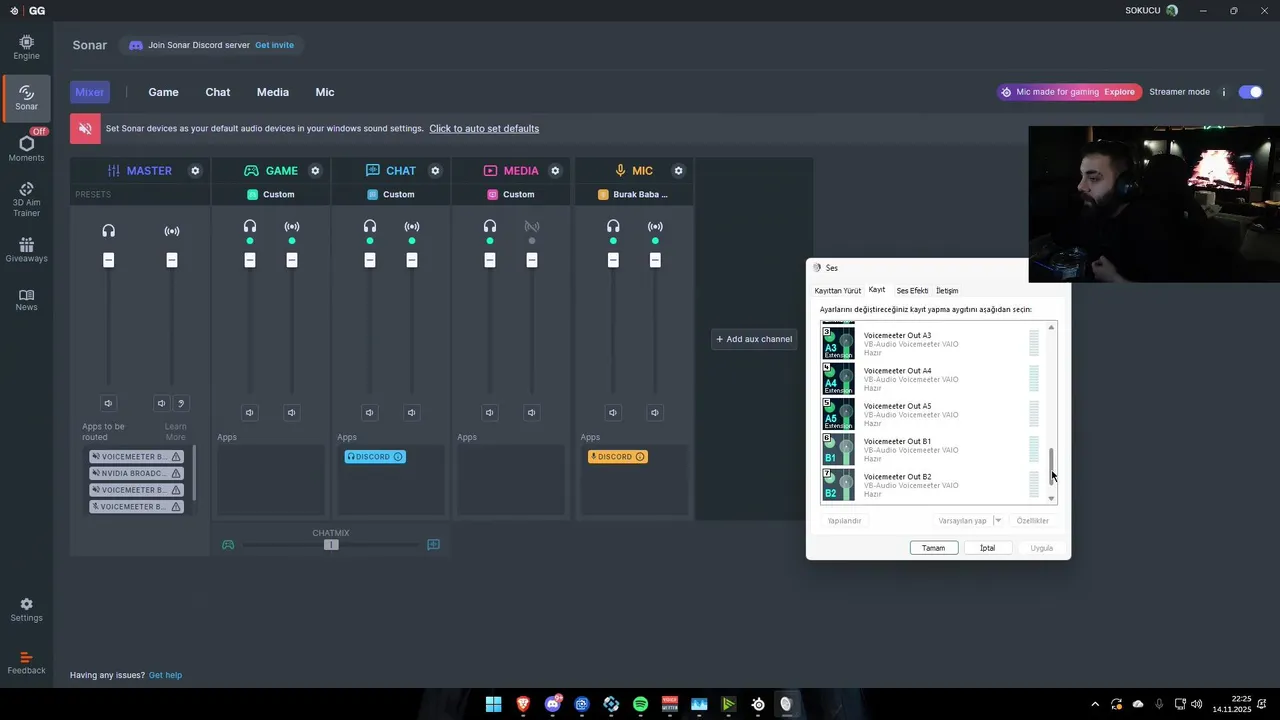Toggle MEDIA headphone monitoring
Screen dimensions: 1280x720
490,227
